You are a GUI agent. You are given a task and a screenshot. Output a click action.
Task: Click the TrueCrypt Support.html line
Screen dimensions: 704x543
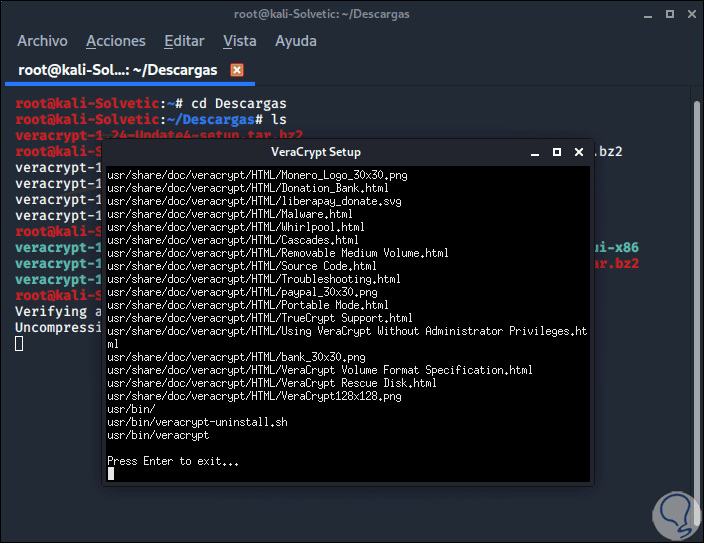(x=260, y=318)
